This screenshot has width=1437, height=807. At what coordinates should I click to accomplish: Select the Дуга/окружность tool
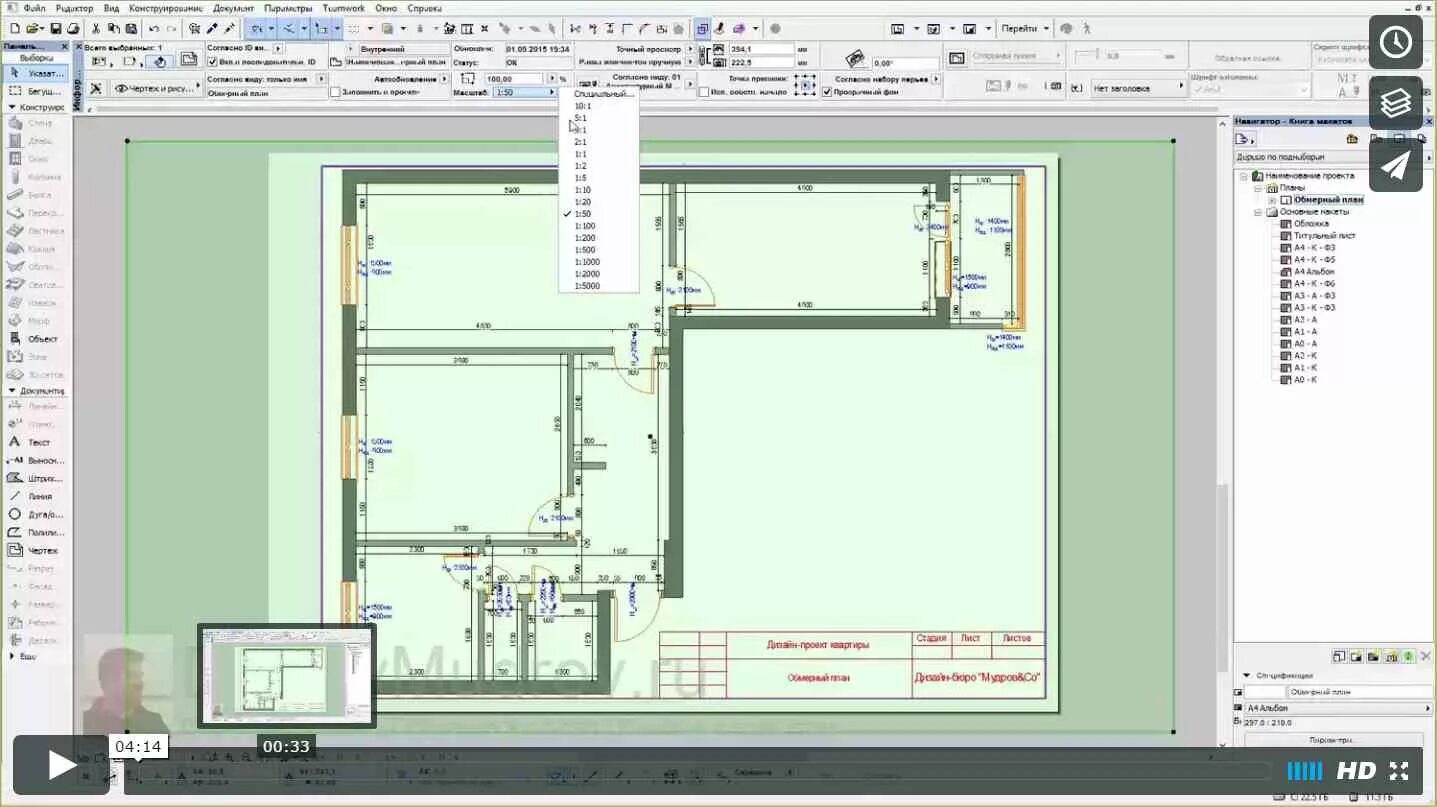point(35,514)
